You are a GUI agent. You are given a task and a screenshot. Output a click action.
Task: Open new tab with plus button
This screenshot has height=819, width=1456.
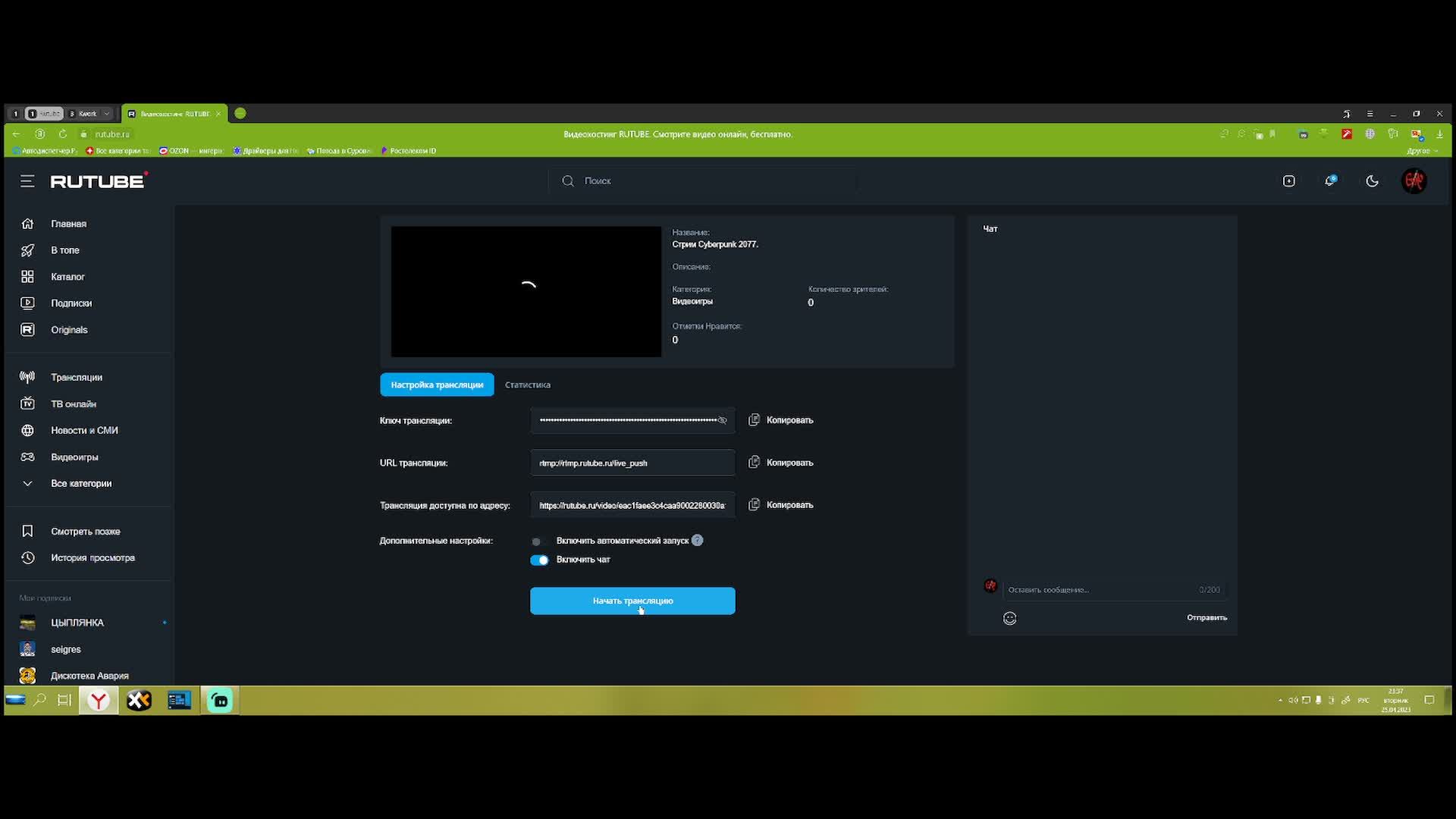point(240,113)
